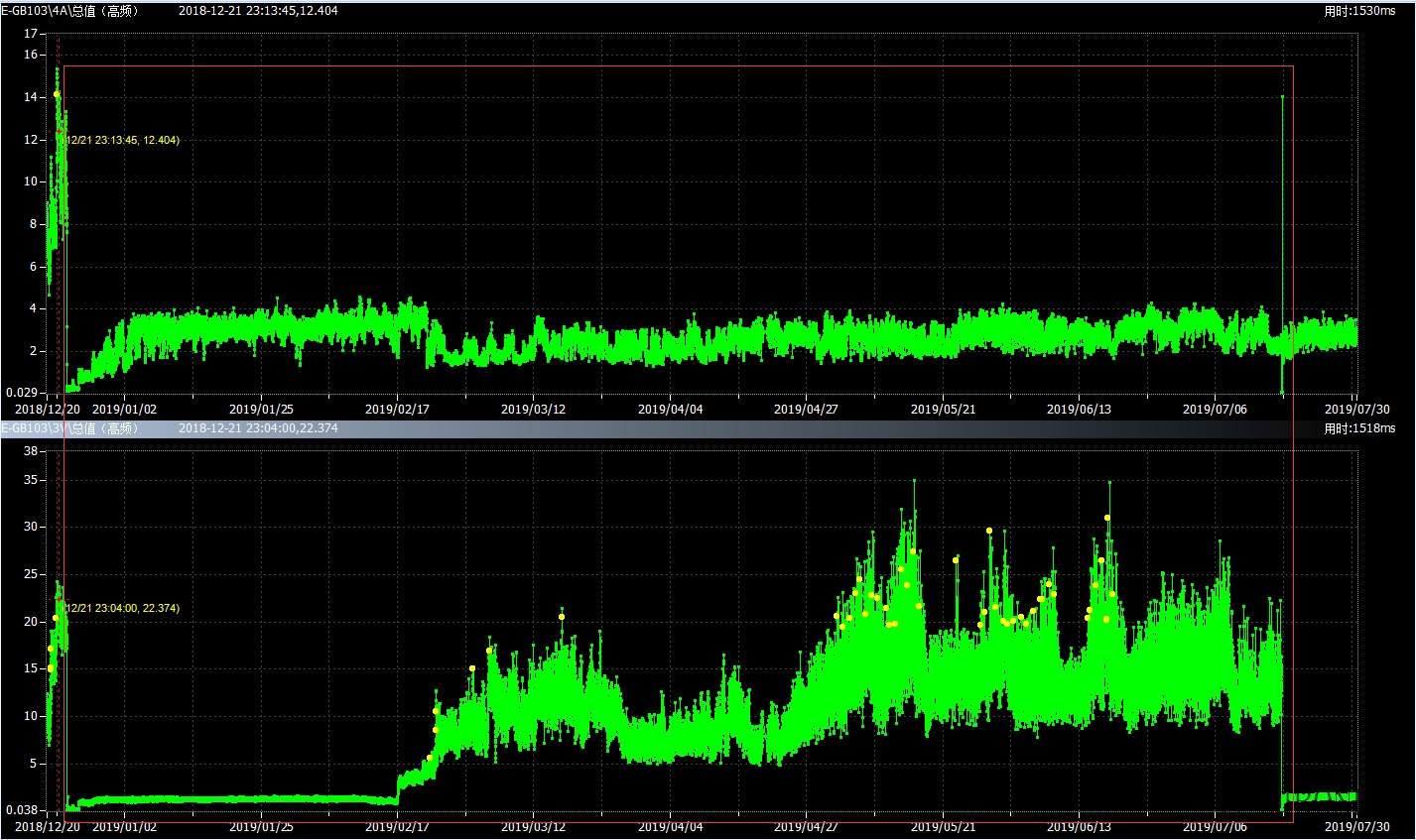Click the highest yellow point near 2019/06/13 below
Screen dimensions: 1416x840
point(1107,518)
